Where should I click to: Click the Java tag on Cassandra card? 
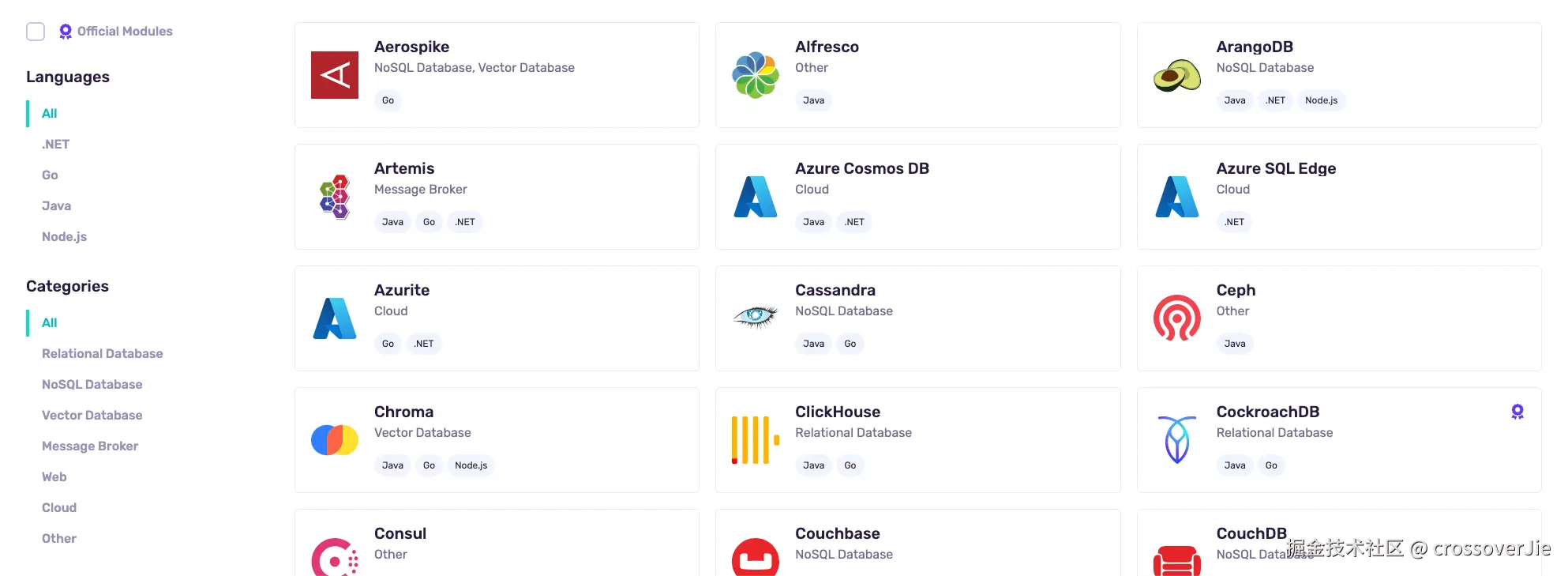pos(813,344)
